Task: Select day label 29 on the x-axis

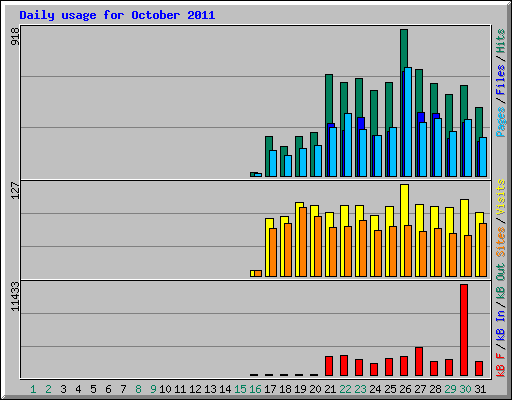Action: (x=450, y=389)
